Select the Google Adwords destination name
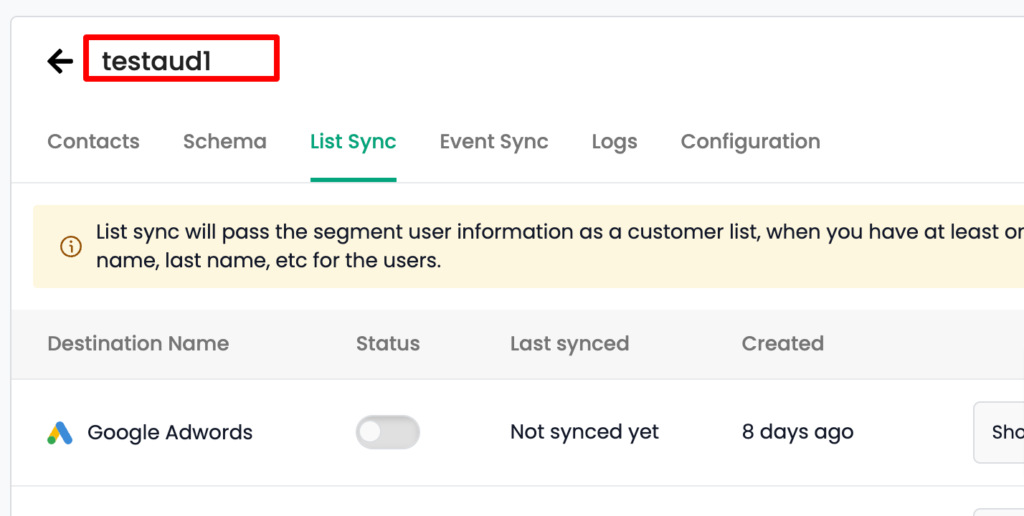This screenshot has height=516, width=1024. 170,433
